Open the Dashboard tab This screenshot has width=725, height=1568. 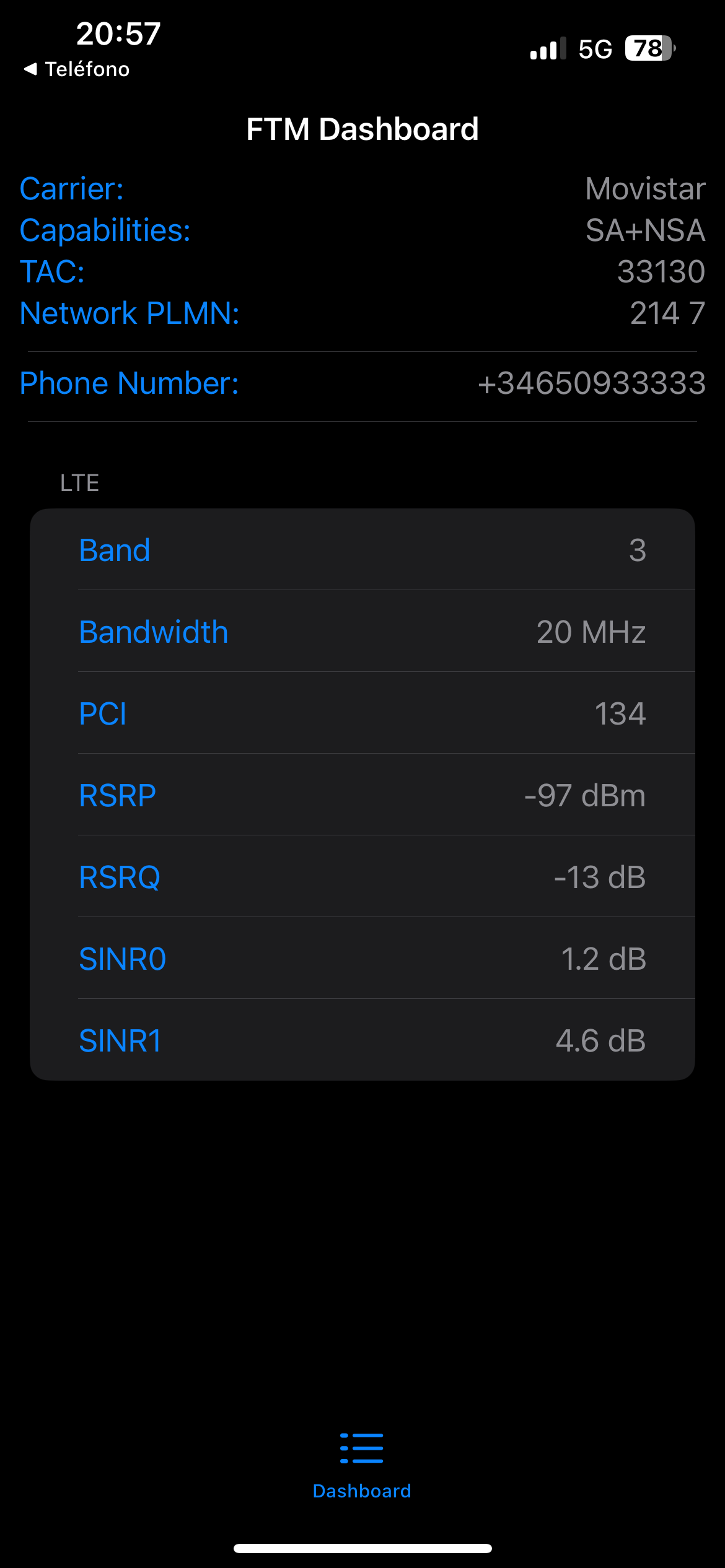click(x=362, y=1490)
